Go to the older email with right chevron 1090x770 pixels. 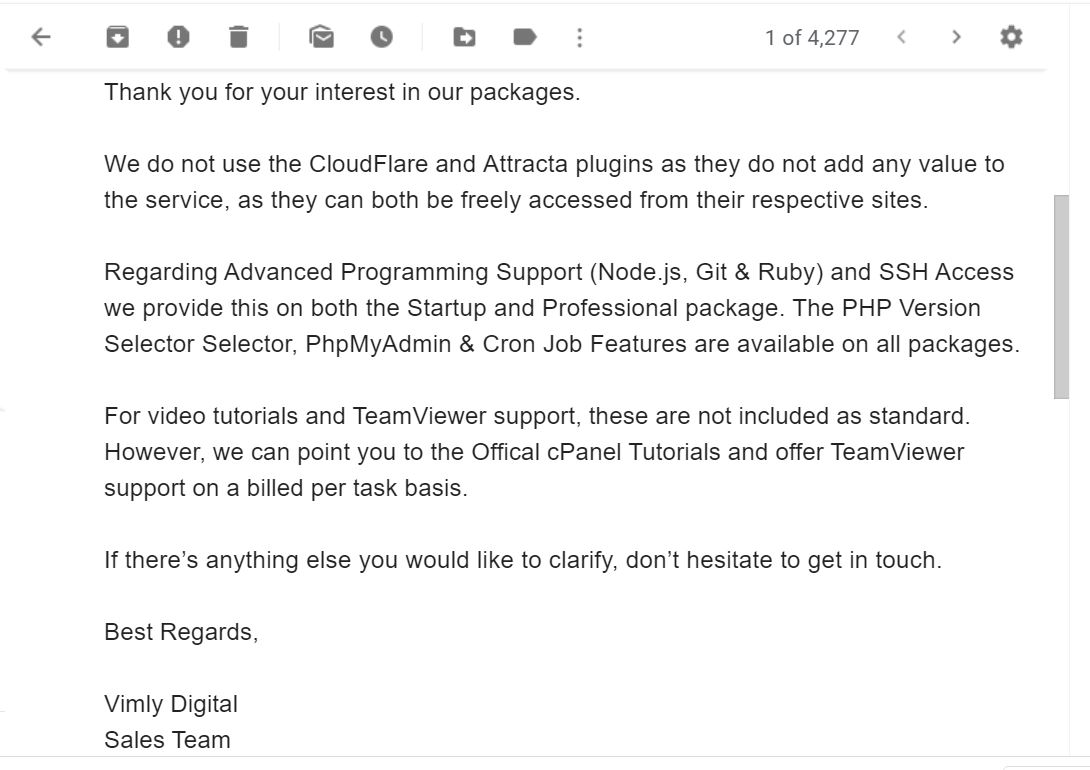957,37
